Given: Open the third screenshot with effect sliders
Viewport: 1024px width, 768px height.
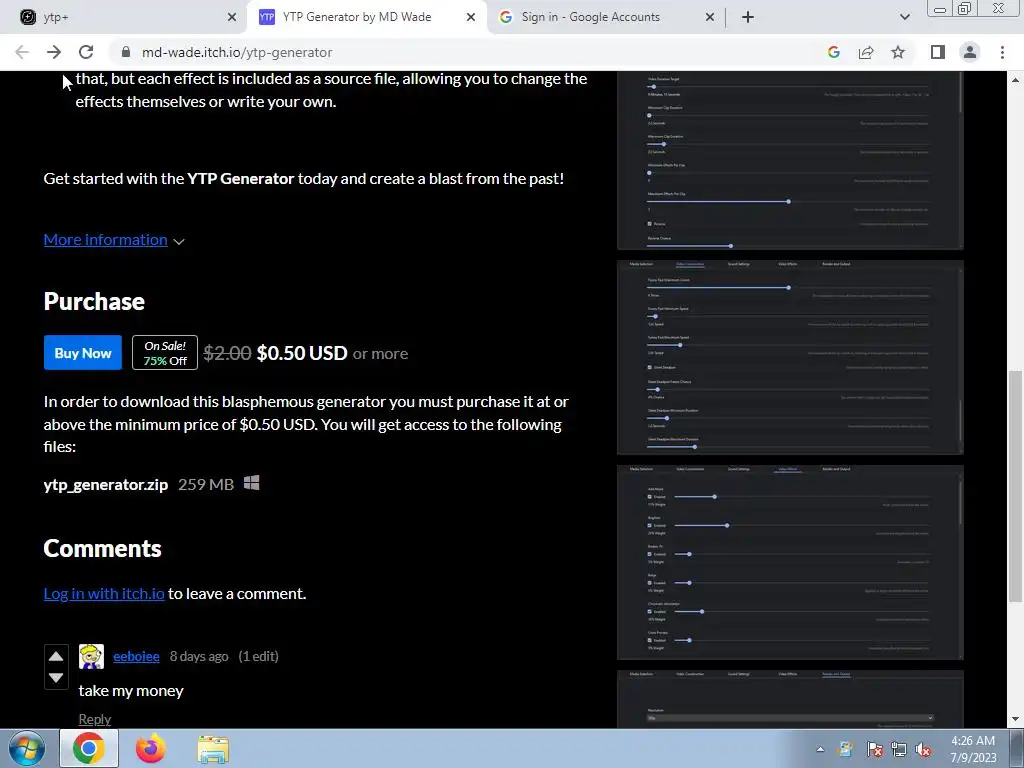Looking at the screenshot, I should (x=790, y=562).
